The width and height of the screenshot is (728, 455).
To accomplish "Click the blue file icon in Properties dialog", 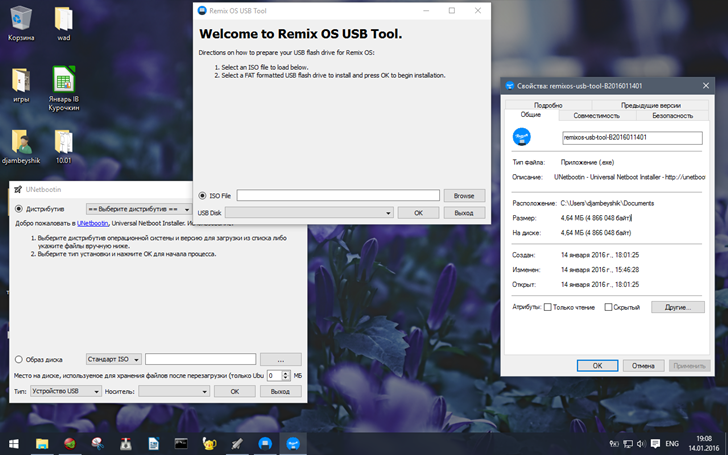I will pyautogui.click(x=521, y=137).
